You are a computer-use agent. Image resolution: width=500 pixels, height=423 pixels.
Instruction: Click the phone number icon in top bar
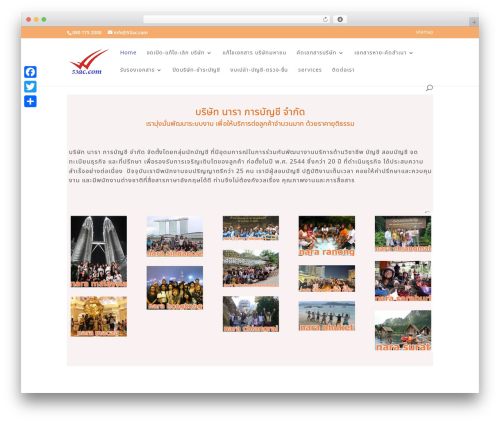[x=69, y=33]
